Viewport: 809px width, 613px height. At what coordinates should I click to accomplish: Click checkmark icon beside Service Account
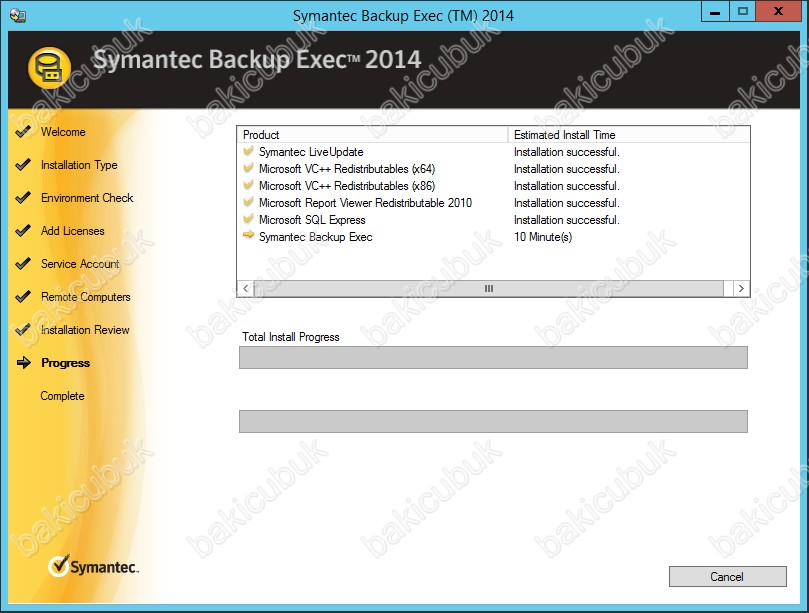[x=23, y=264]
